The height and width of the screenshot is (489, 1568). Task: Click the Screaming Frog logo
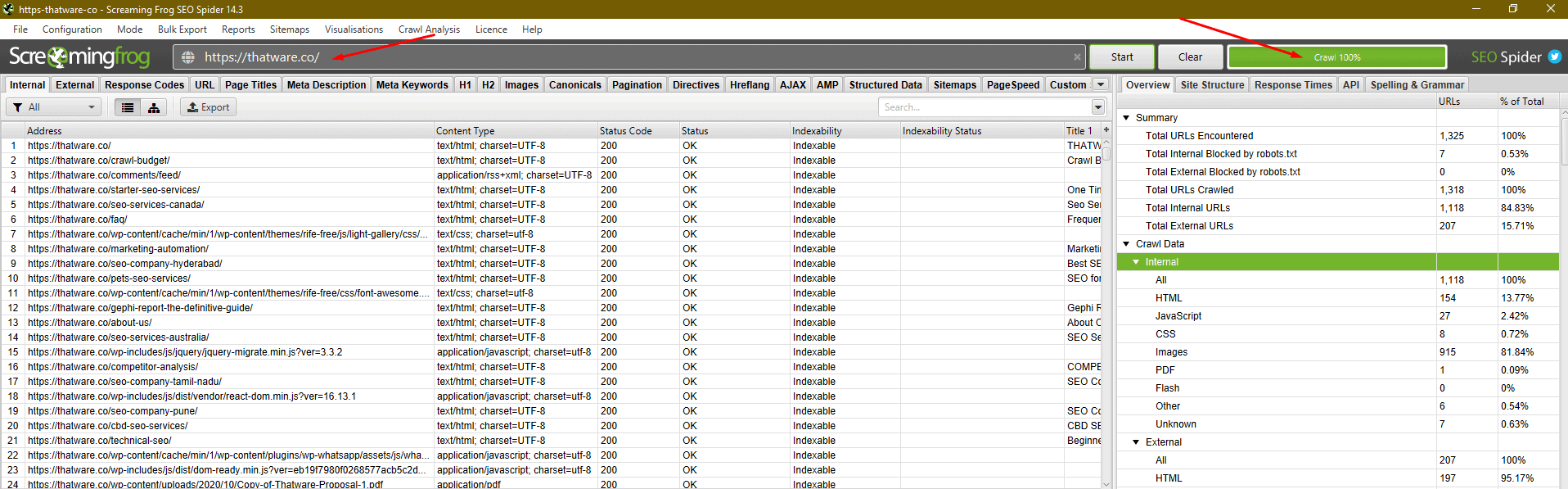79,57
